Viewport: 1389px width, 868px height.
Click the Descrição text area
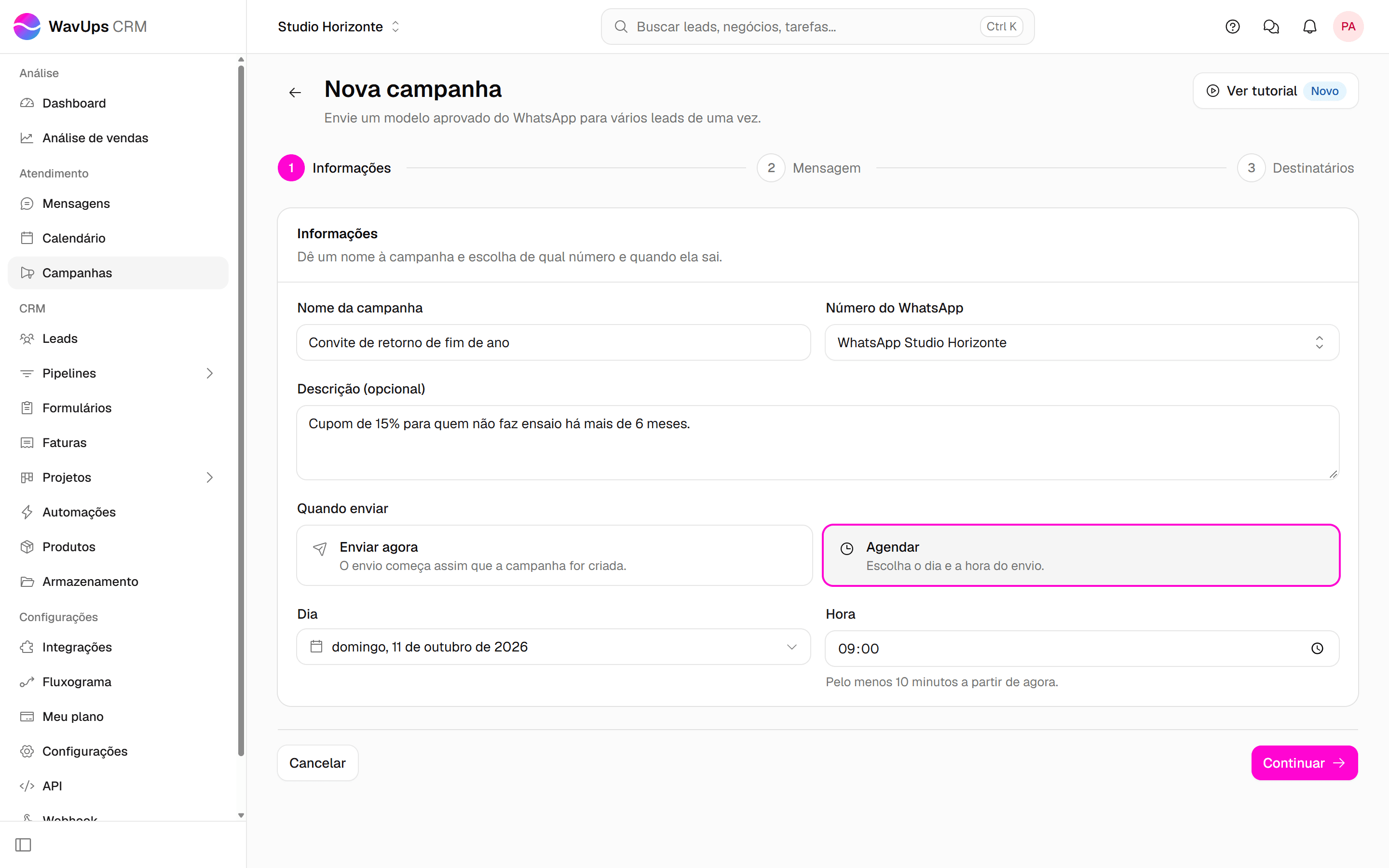click(818, 443)
